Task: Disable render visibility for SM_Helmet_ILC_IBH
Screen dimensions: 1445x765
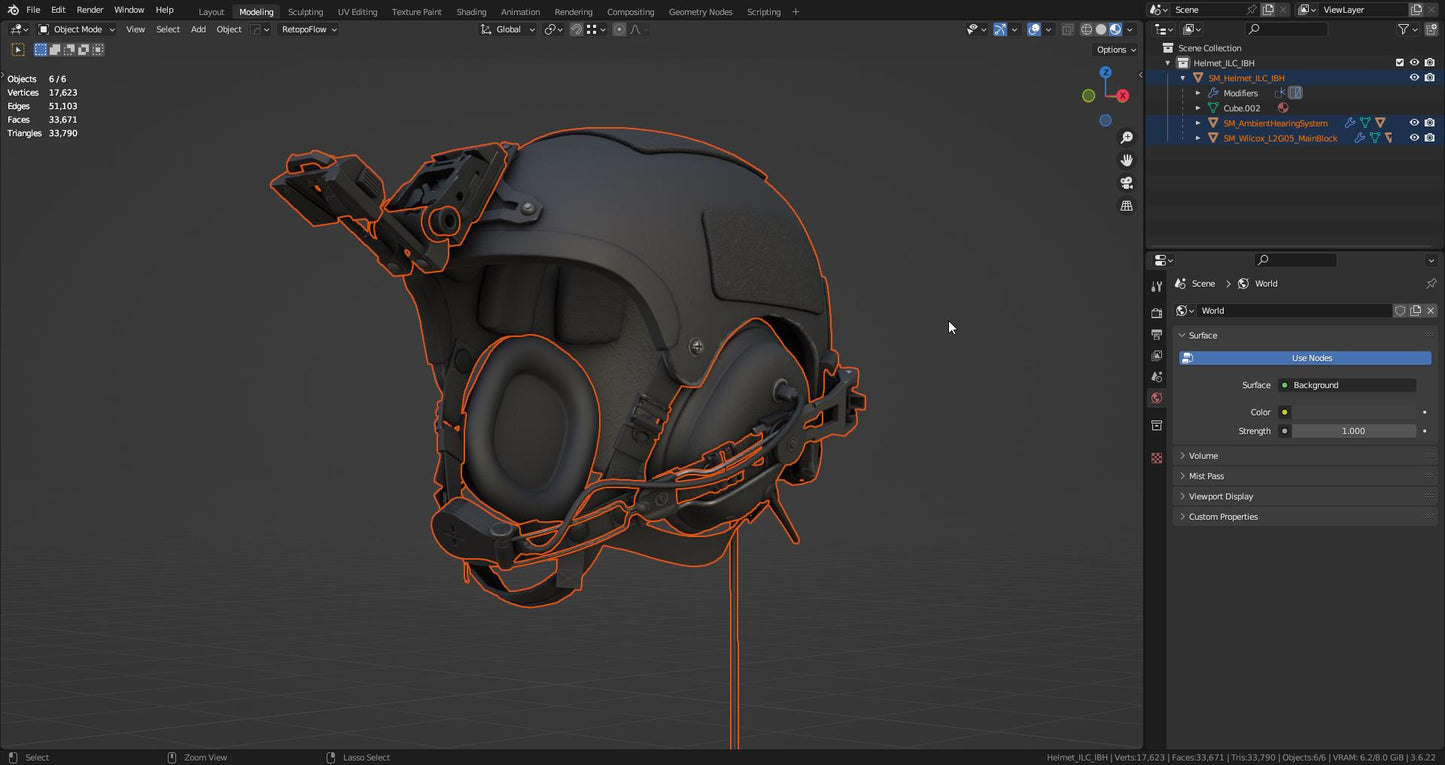Action: pyautogui.click(x=1430, y=77)
